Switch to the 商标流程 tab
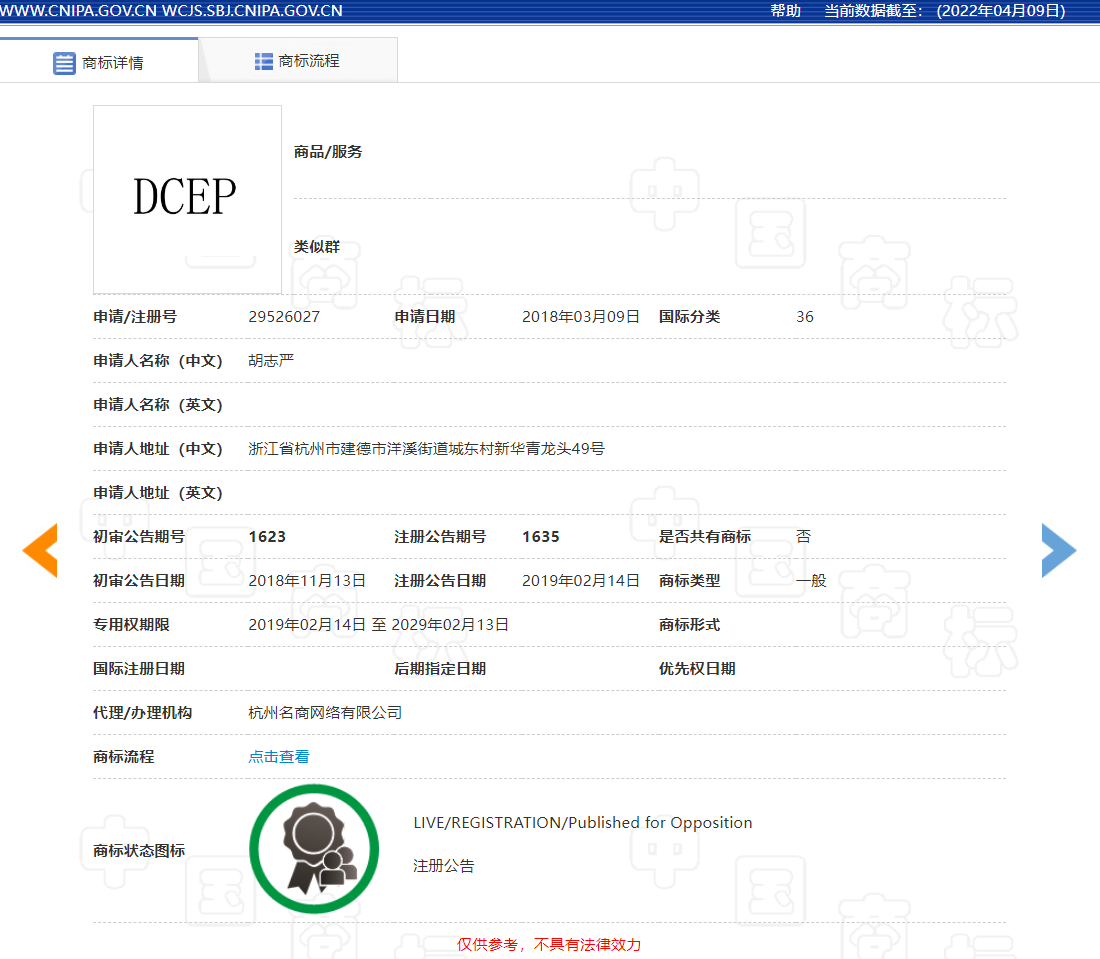 point(298,61)
